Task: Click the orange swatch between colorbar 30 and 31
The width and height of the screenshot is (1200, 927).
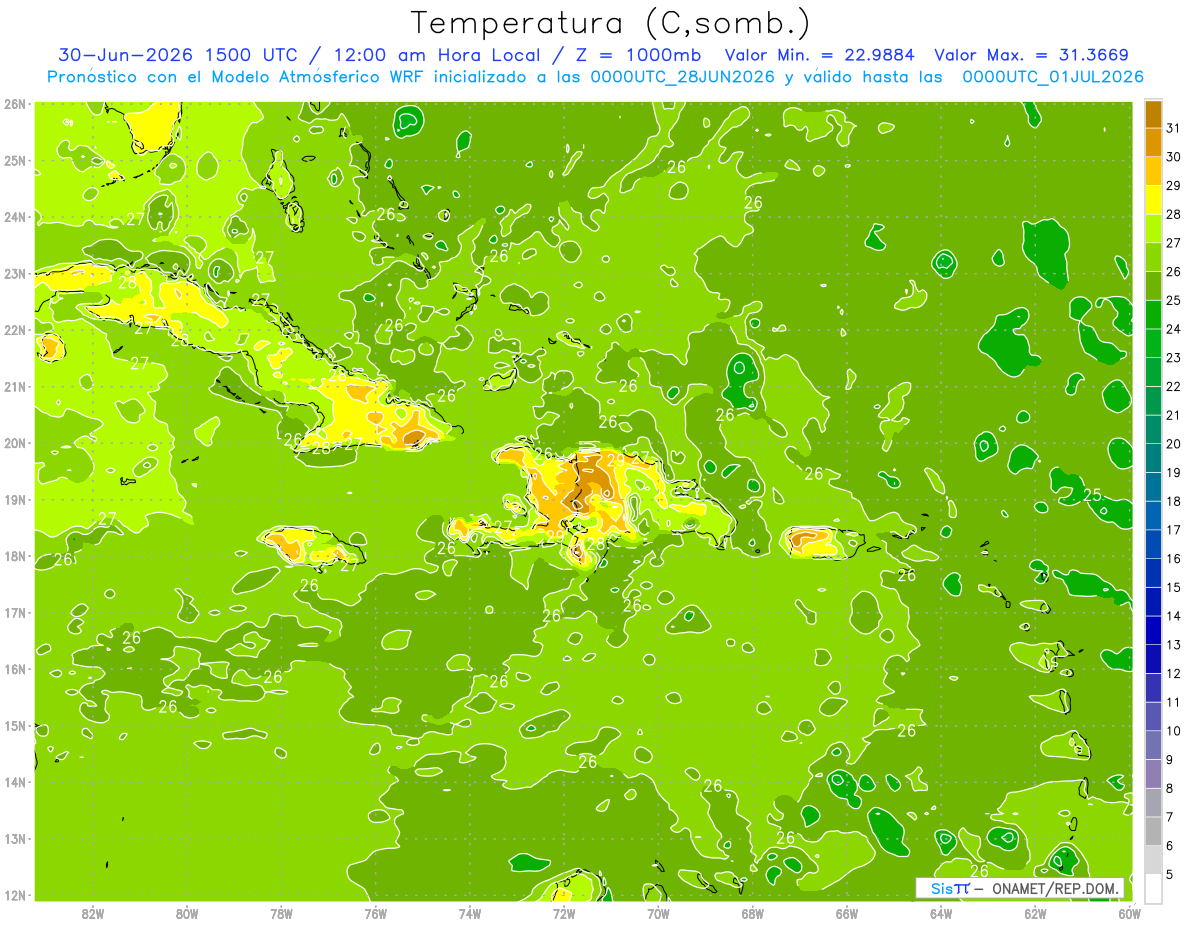Action: click(1153, 142)
